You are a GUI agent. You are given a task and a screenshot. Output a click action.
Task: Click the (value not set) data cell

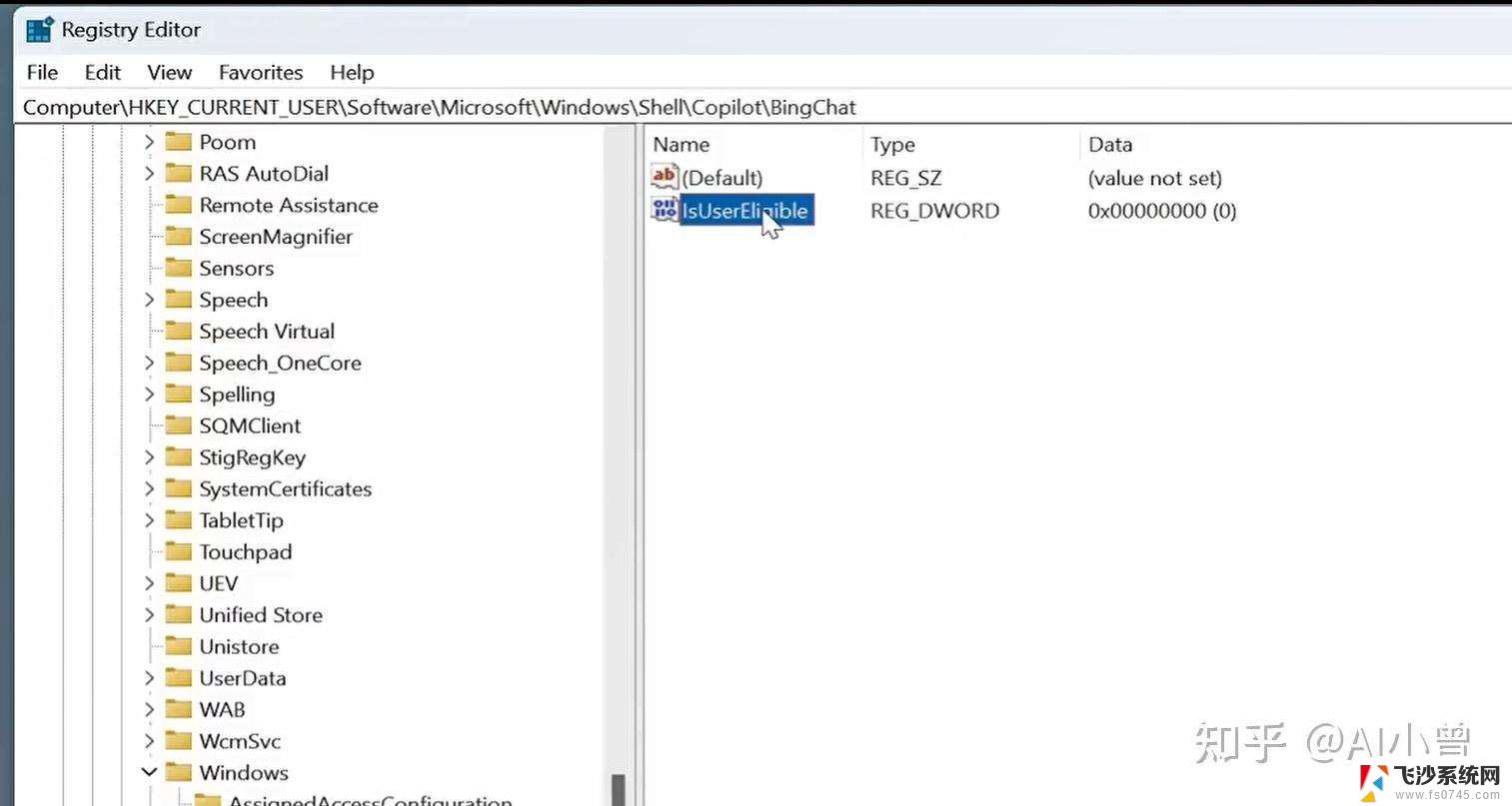pyautogui.click(x=1154, y=179)
